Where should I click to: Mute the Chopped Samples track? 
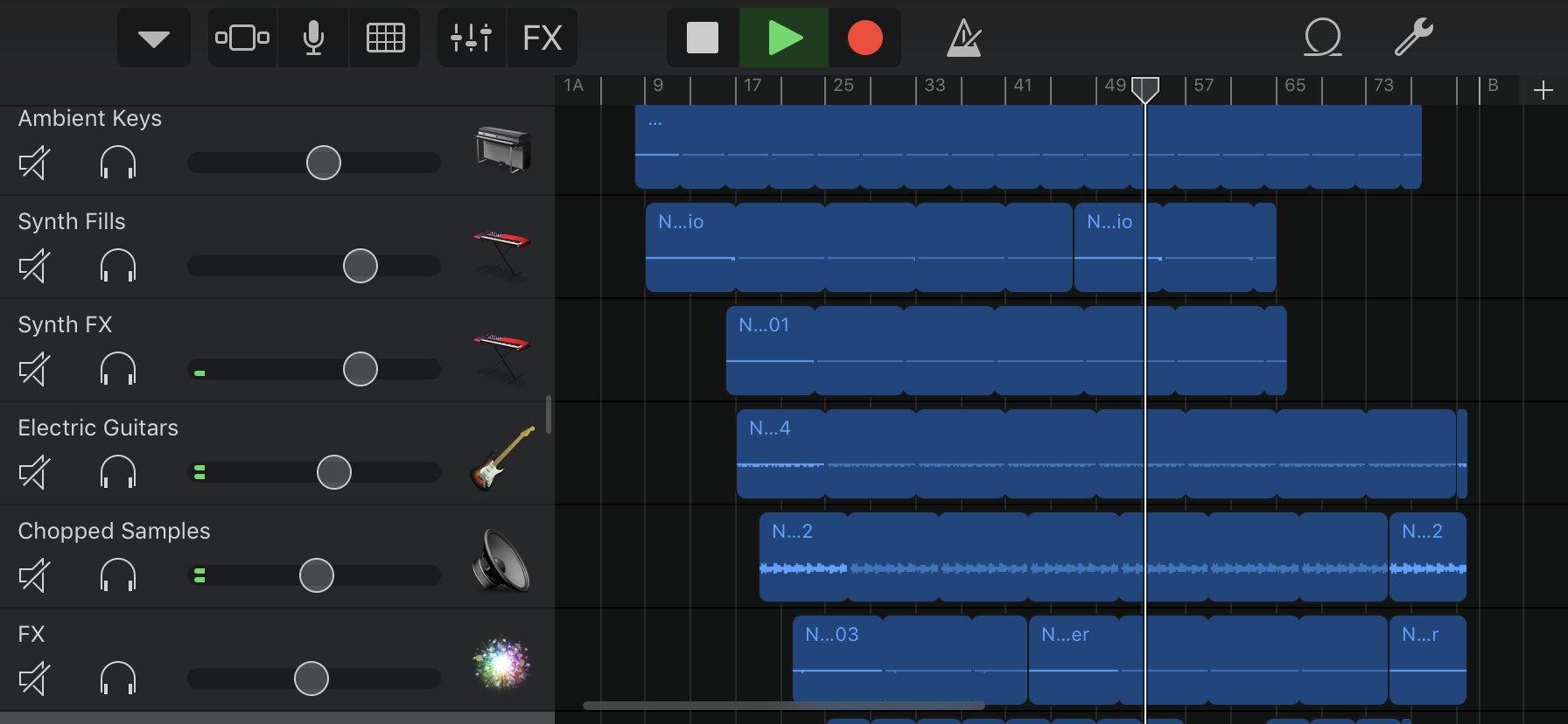[34, 575]
